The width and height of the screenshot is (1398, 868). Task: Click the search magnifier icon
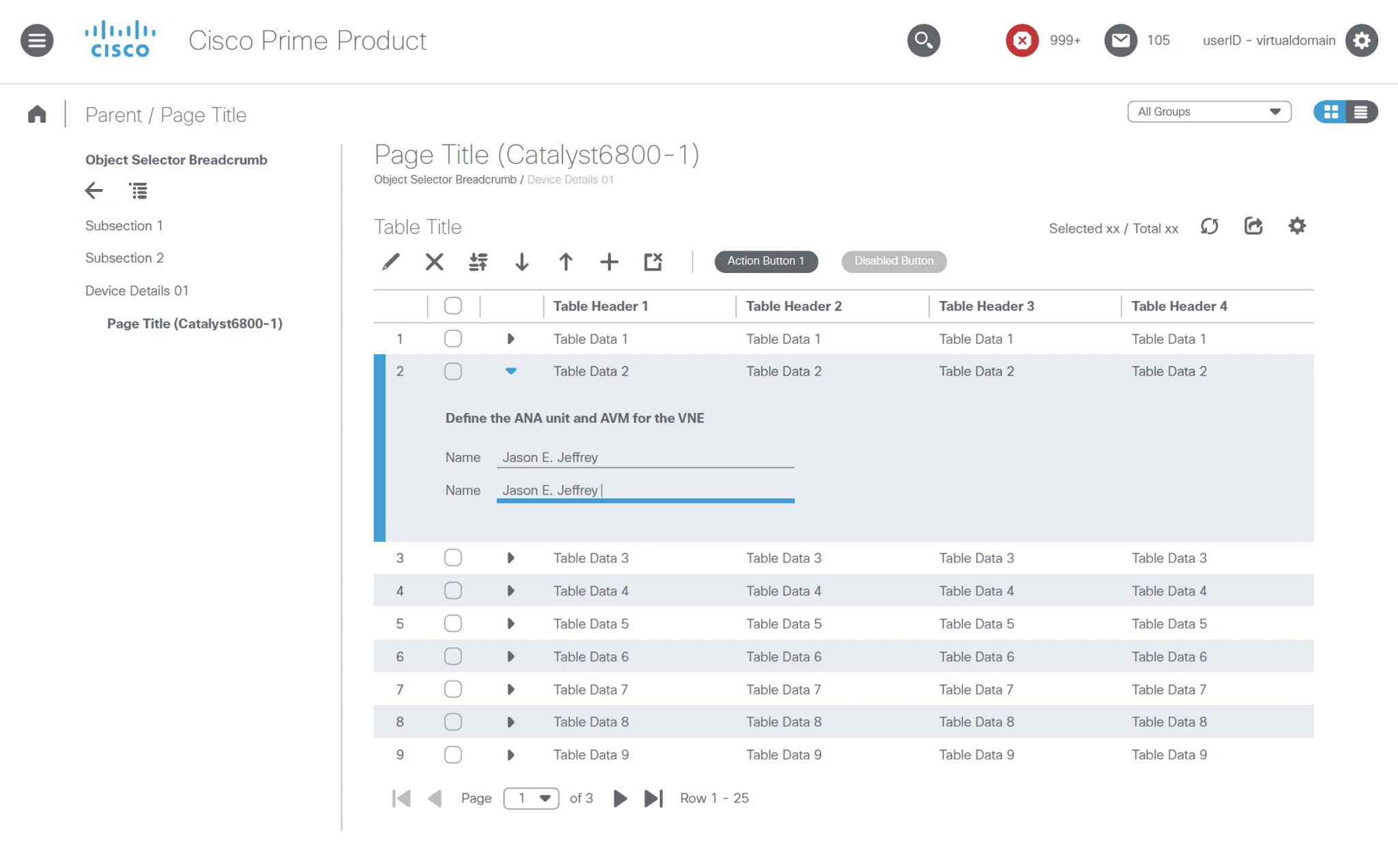coord(923,40)
